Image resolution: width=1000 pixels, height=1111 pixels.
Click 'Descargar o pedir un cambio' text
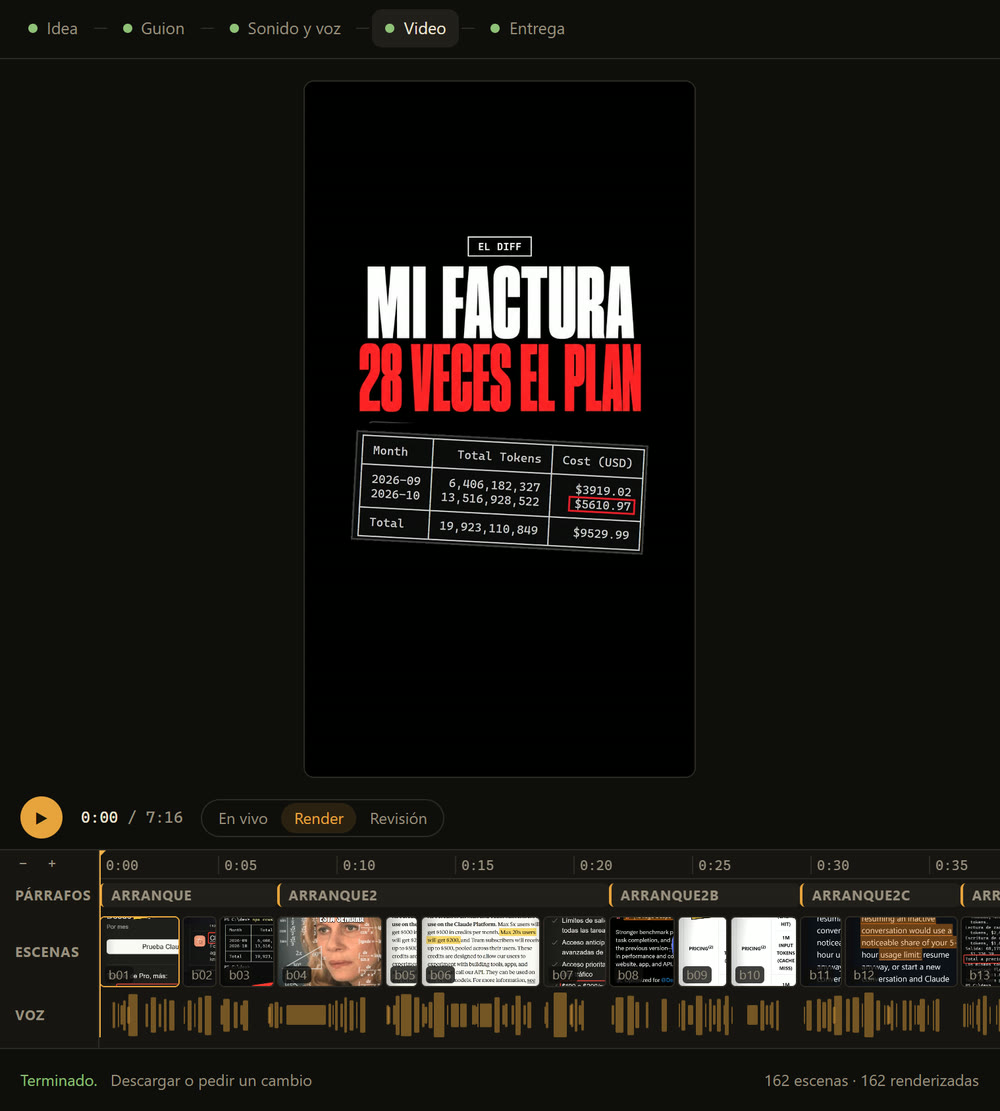pos(211,1081)
